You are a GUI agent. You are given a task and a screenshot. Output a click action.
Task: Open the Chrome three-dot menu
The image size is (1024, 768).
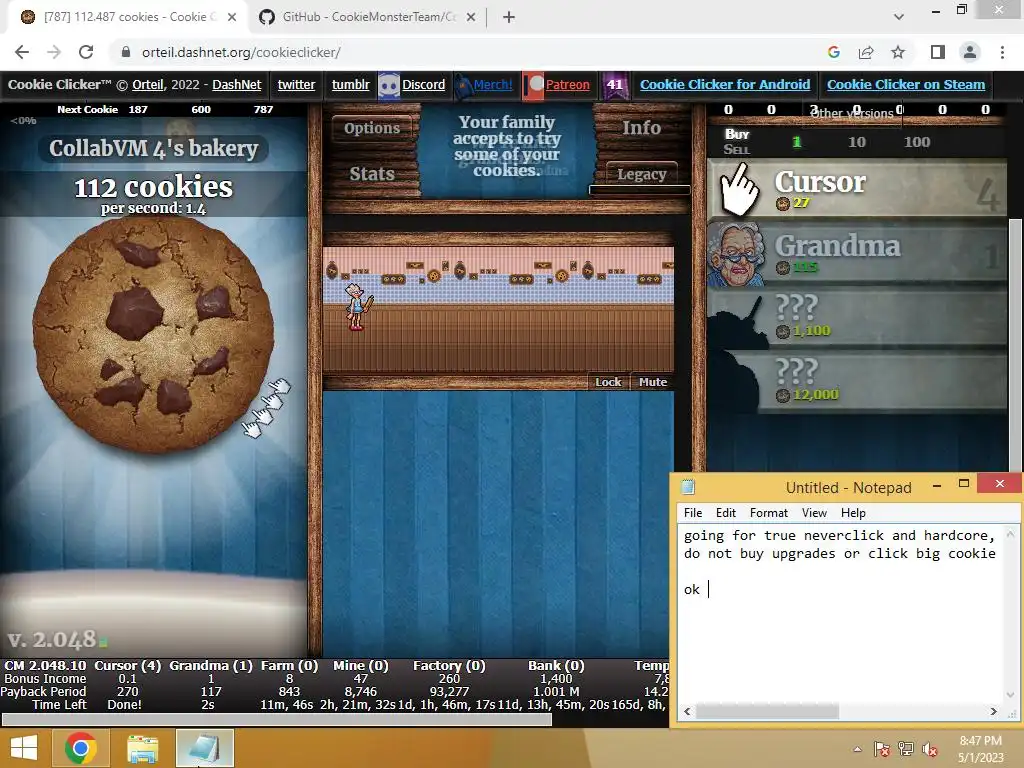(x=1002, y=52)
